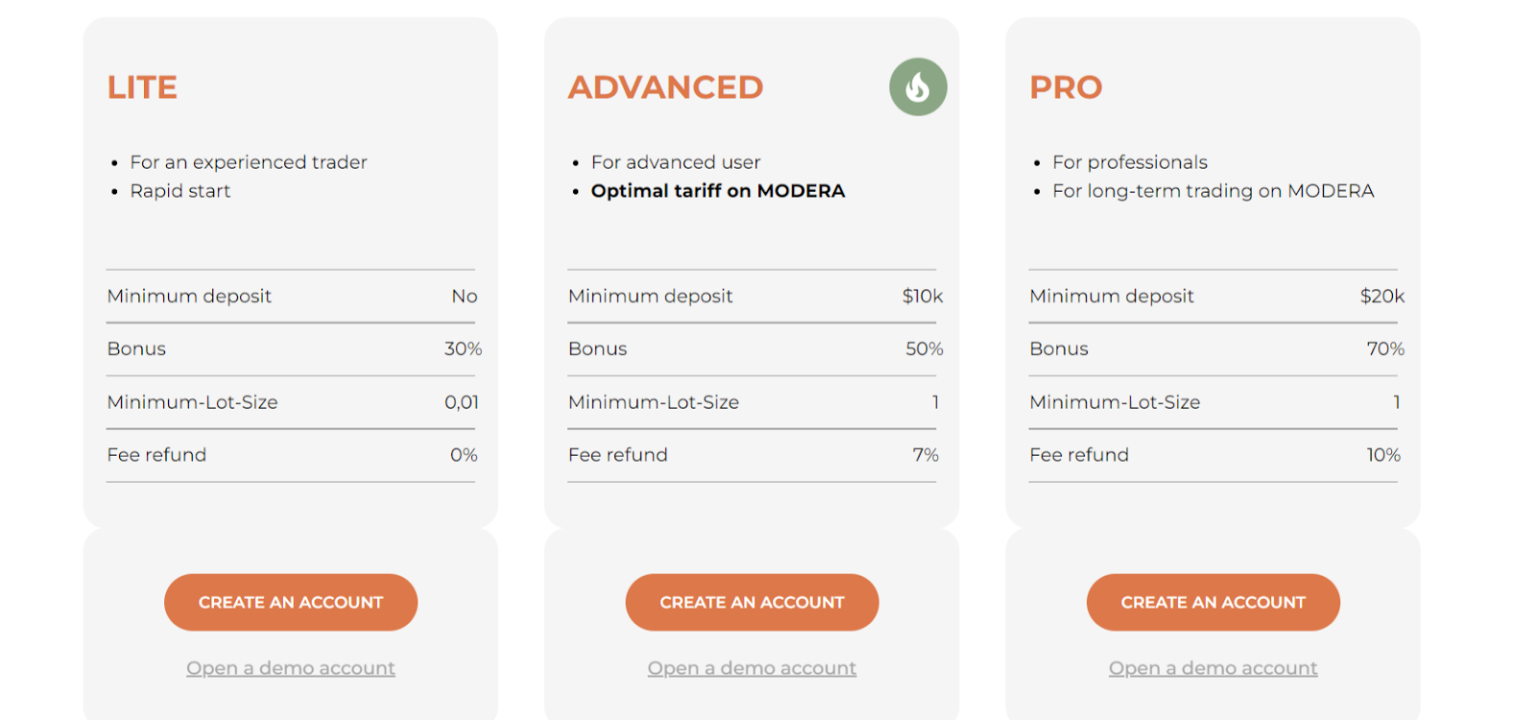This screenshot has height=720, width=1536.
Task: Click the 0,01 minimum lot size value
Action: click(462, 402)
